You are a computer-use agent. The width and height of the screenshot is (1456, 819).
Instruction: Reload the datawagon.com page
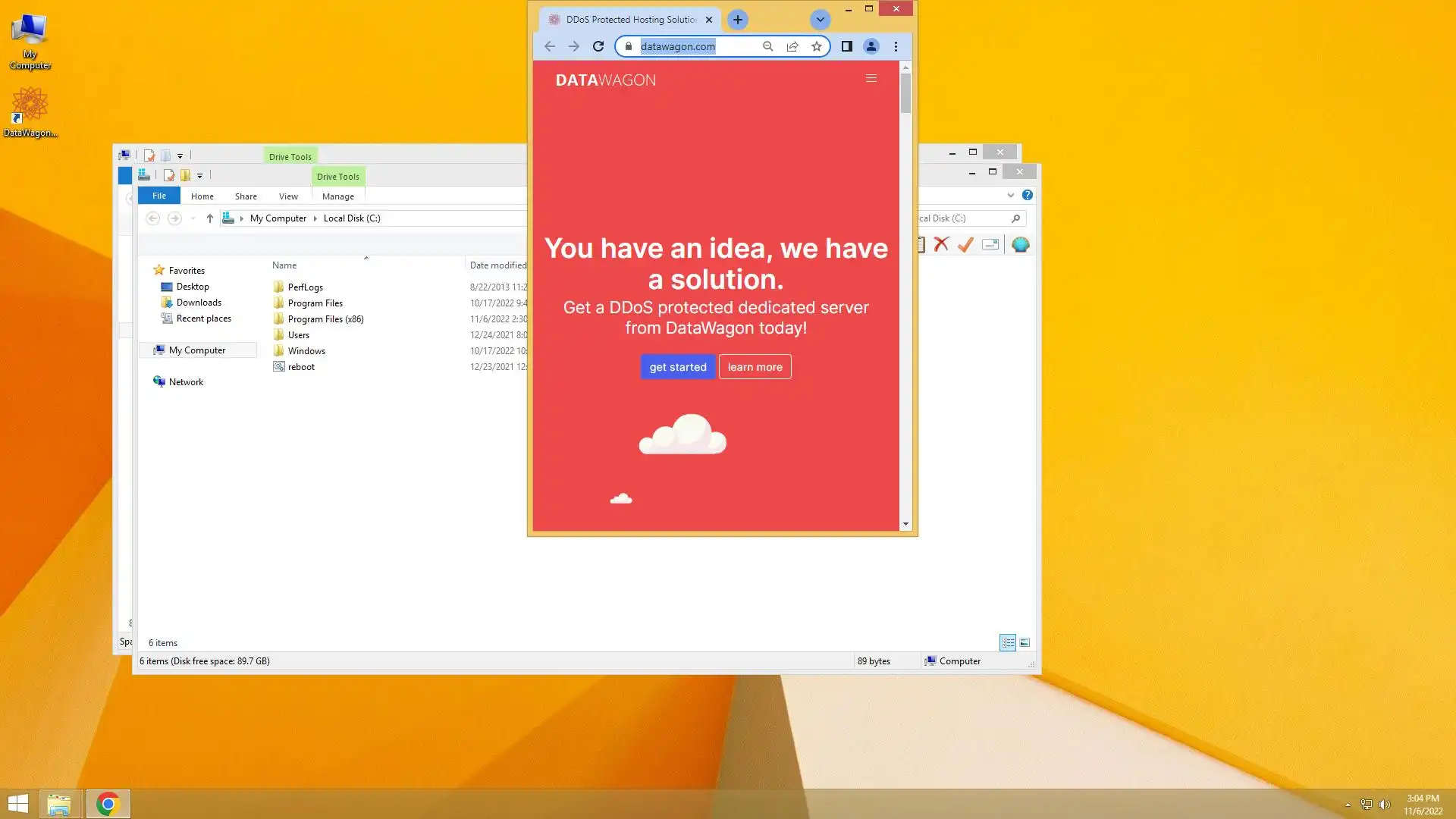pyautogui.click(x=598, y=46)
